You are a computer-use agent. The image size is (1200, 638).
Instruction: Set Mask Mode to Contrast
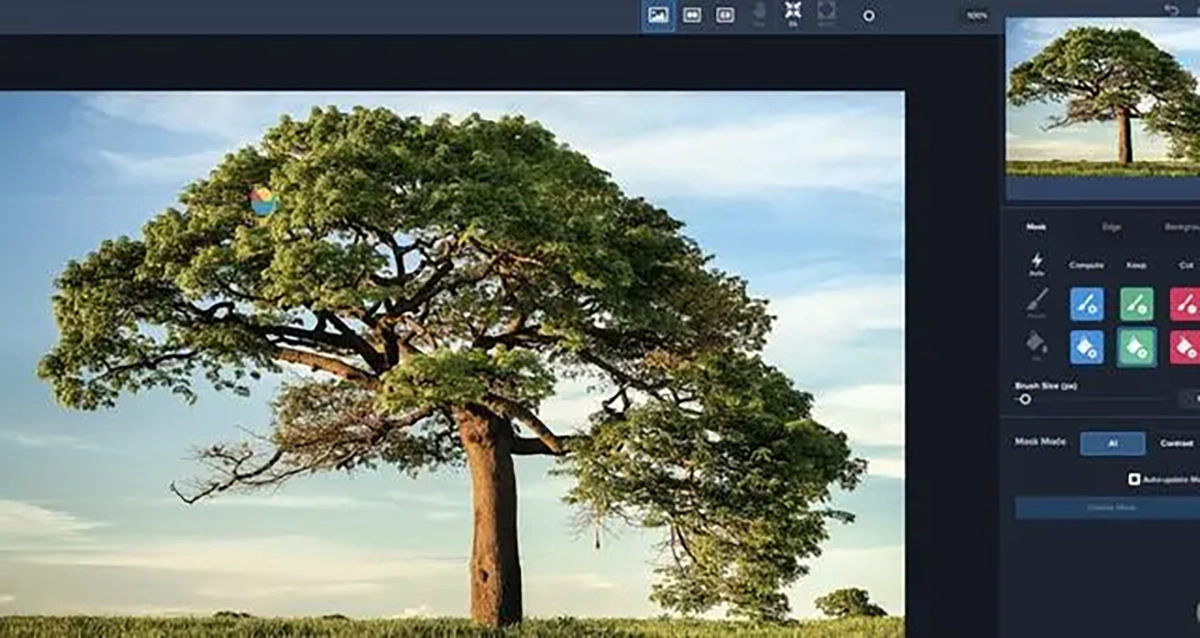tap(1176, 443)
